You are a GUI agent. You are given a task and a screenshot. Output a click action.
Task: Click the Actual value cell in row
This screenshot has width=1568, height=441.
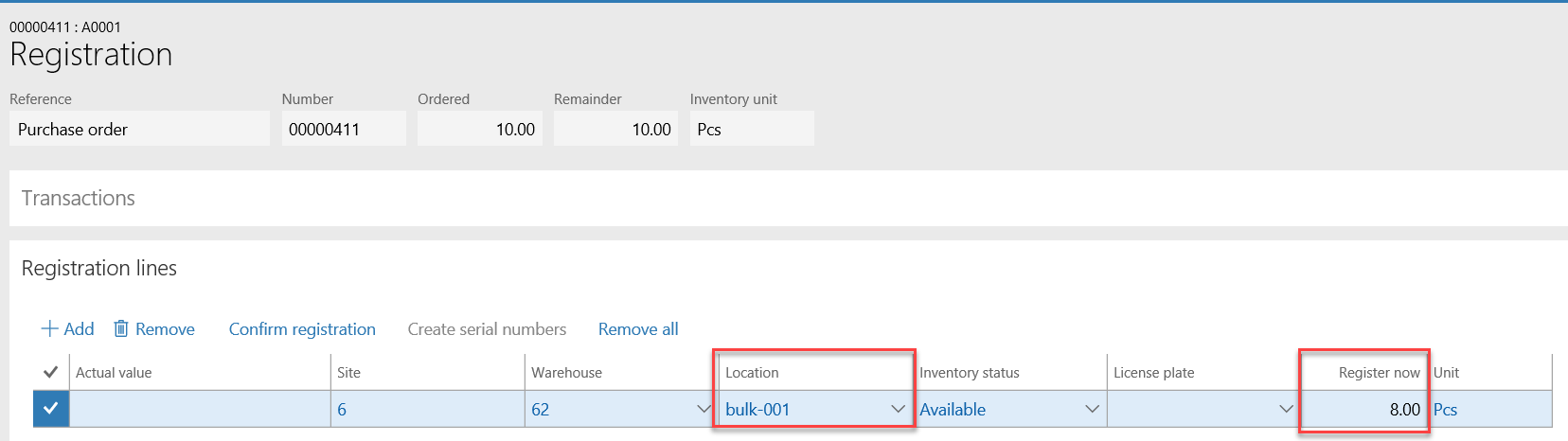[200, 409]
